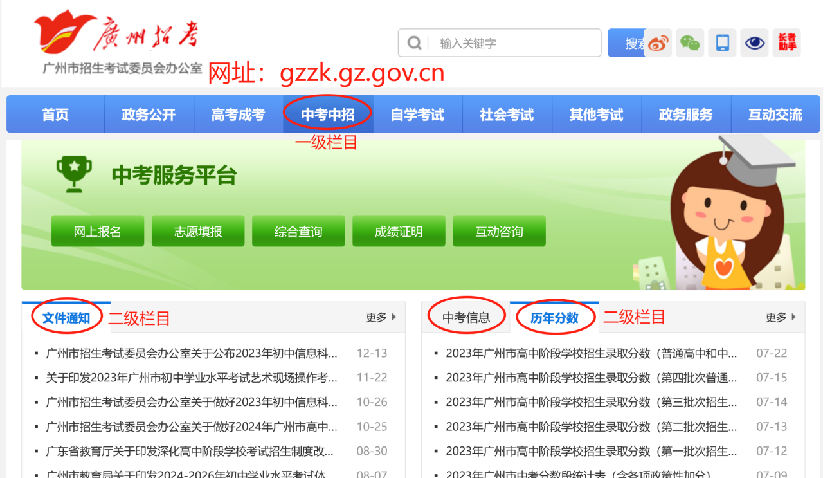Viewport: 824px width, 478px height.
Task: Open 录取分数（第四批次普通 link
Action: tap(591, 377)
